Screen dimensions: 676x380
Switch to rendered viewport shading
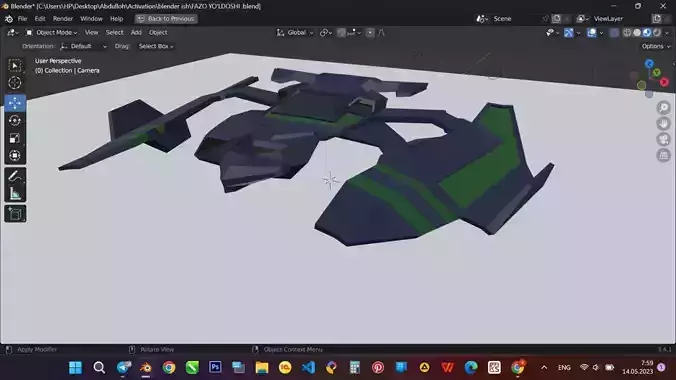click(657, 32)
